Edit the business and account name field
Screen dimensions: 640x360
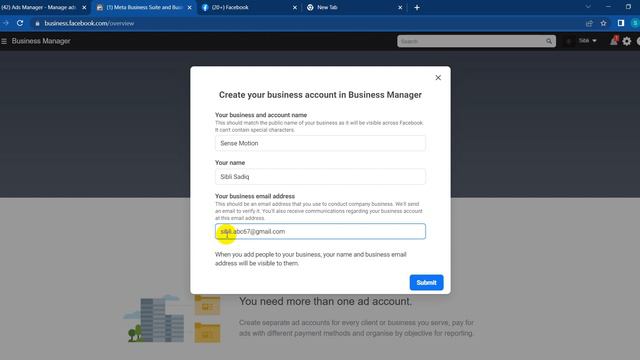(320, 143)
